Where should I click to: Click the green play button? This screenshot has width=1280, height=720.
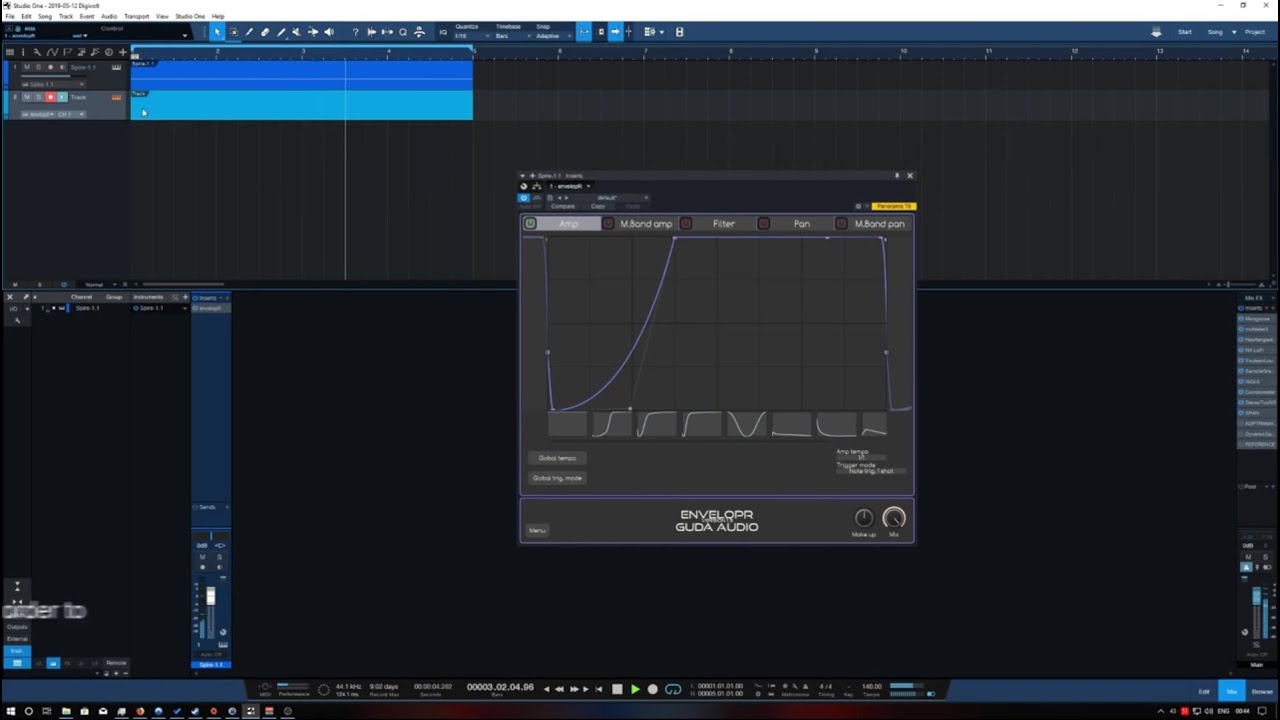coord(635,689)
